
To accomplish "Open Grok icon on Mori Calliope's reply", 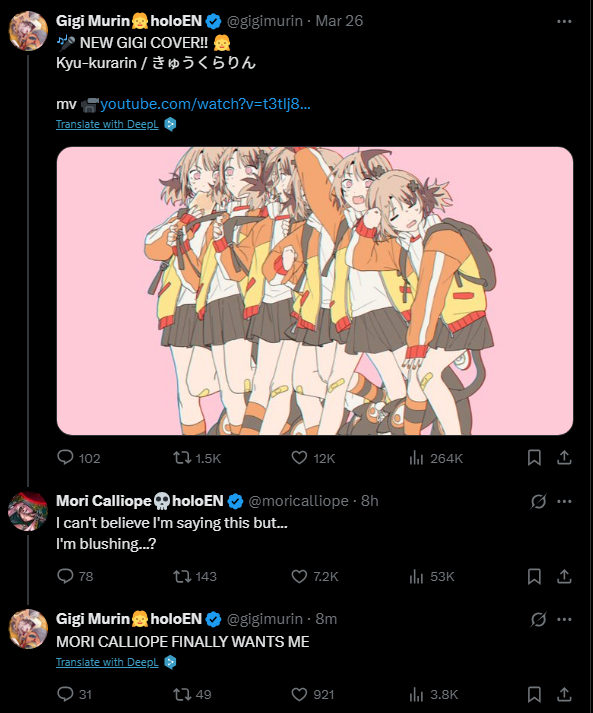I will tap(538, 501).
